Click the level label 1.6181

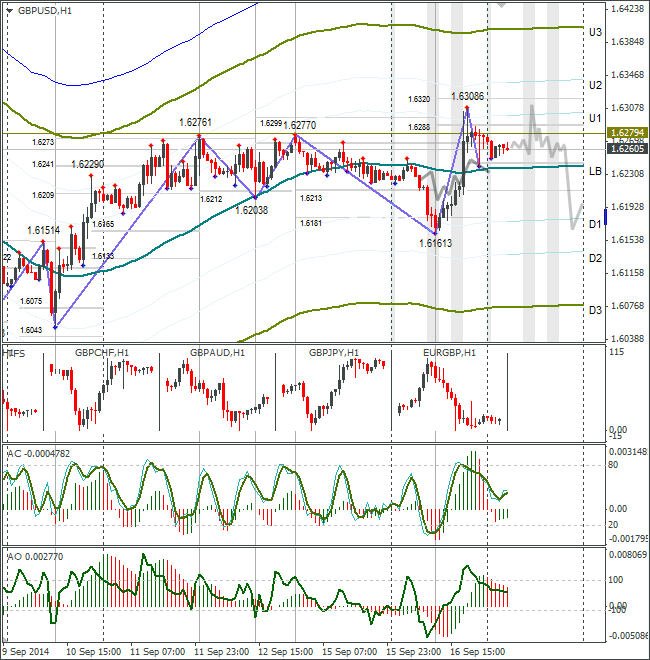coord(311,224)
